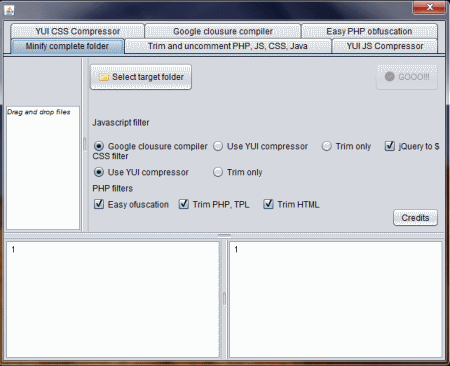
Task: Click the folder icon on Select target folder
Action: point(104,77)
